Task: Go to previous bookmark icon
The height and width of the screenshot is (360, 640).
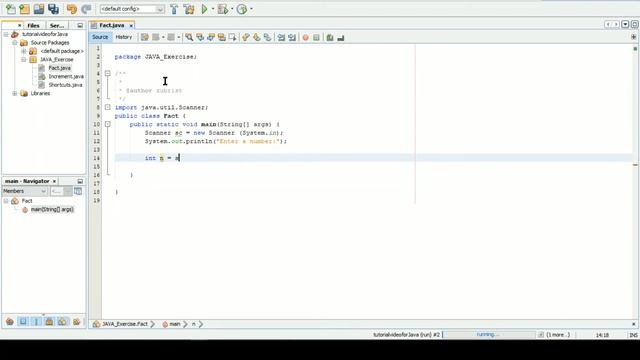Action: tap(246, 38)
